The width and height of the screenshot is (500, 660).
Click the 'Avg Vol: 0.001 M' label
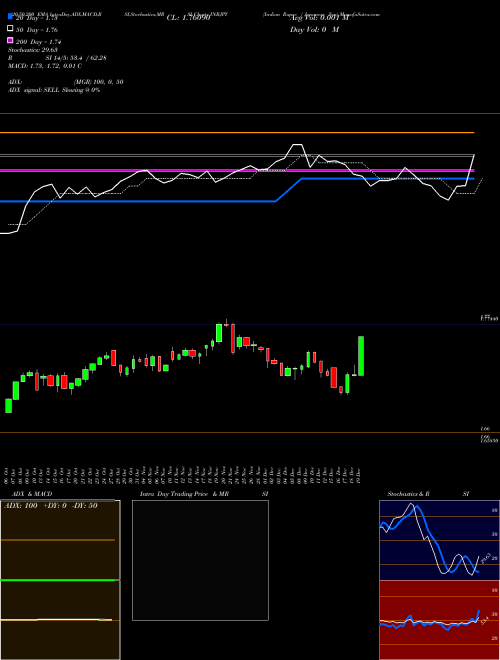tap(319, 18)
